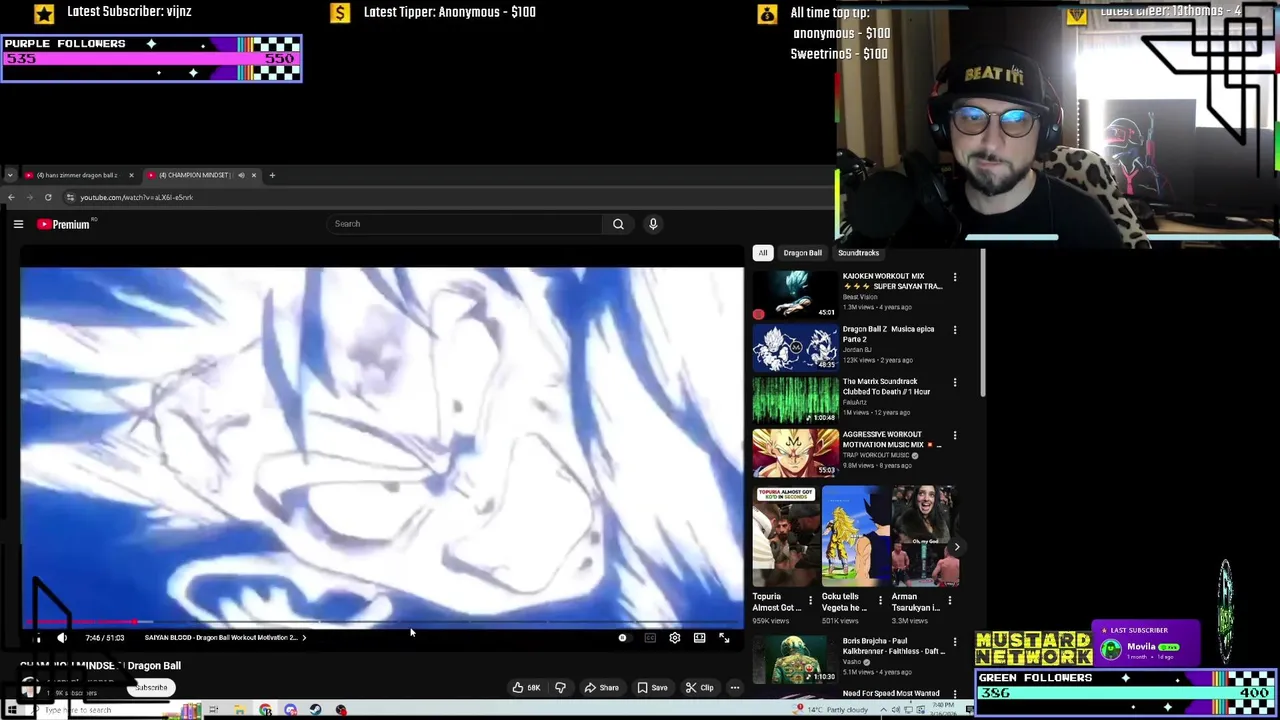
Task: Click the magnifier search button
Action: point(618,224)
